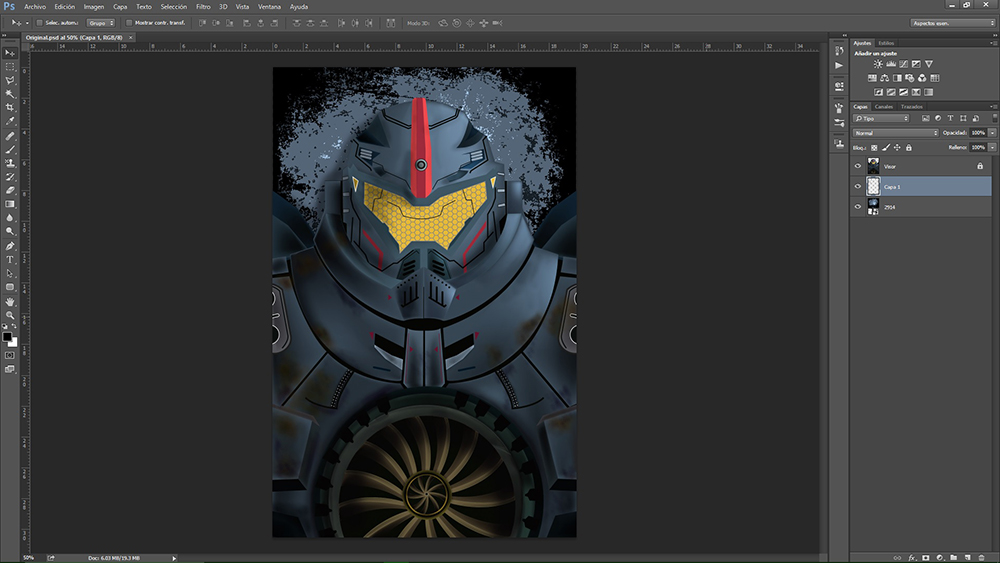Add Channel Mixer adjustment
Viewport: 1000px width, 563px height.
point(922,78)
